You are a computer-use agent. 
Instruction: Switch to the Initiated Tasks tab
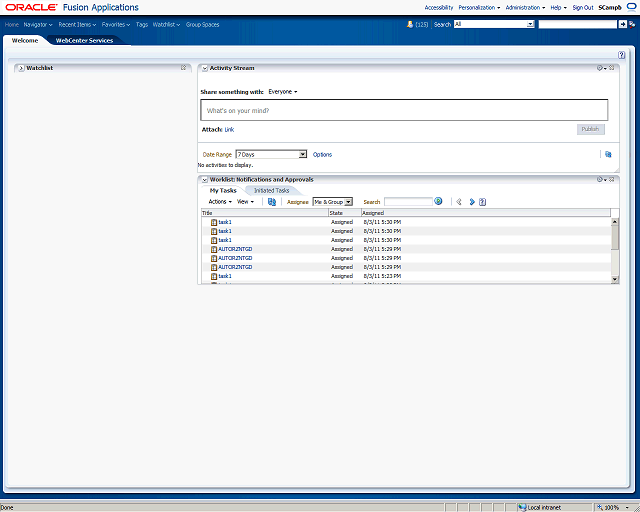coord(271,191)
